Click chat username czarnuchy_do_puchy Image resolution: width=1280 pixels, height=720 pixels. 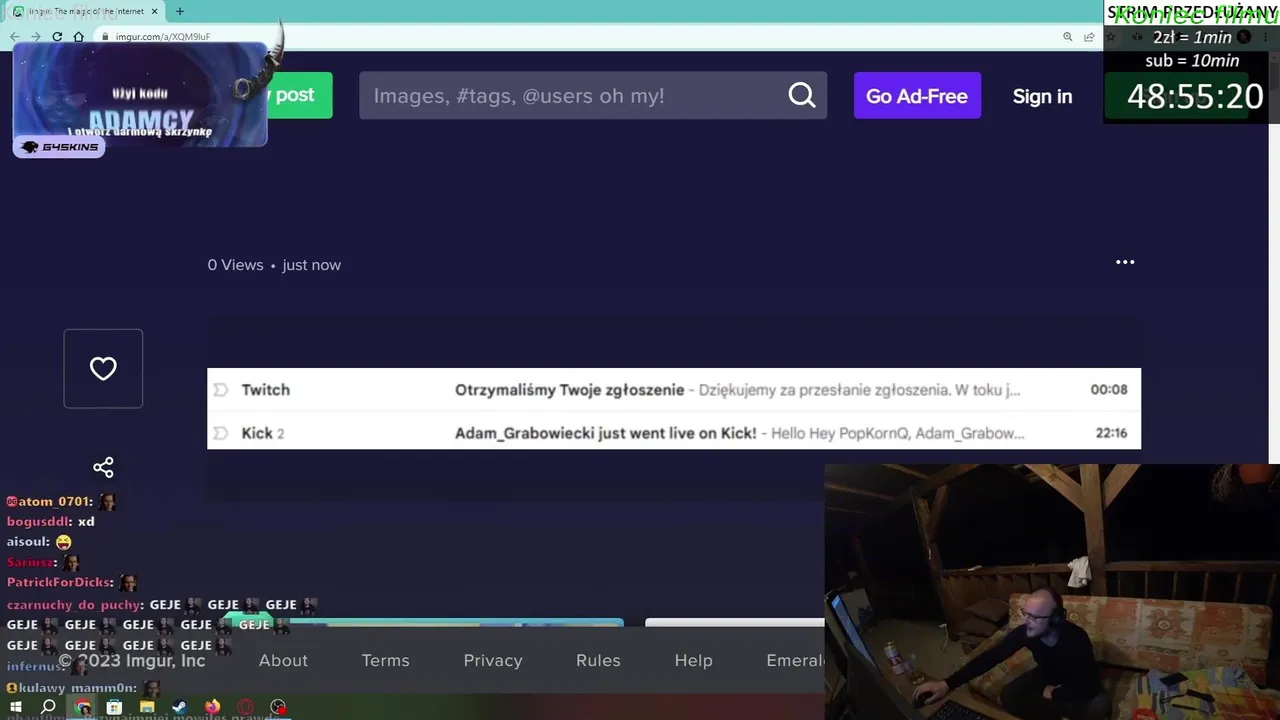point(74,605)
